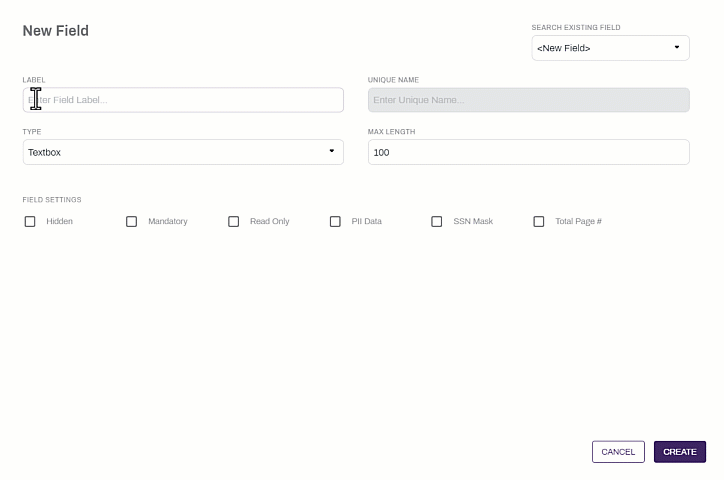Check the Total Page # box
The height and width of the screenshot is (480, 724).
tap(539, 222)
